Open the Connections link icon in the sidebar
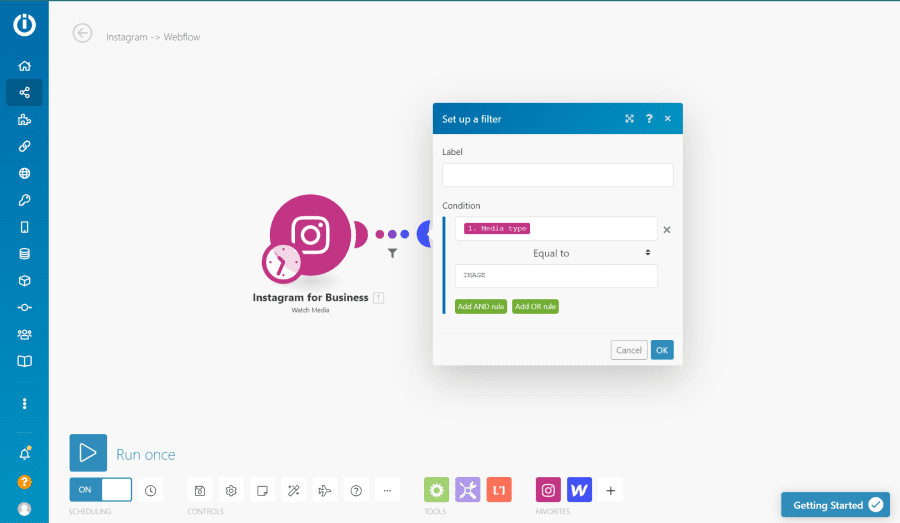This screenshot has width=900, height=523. (x=24, y=146)
